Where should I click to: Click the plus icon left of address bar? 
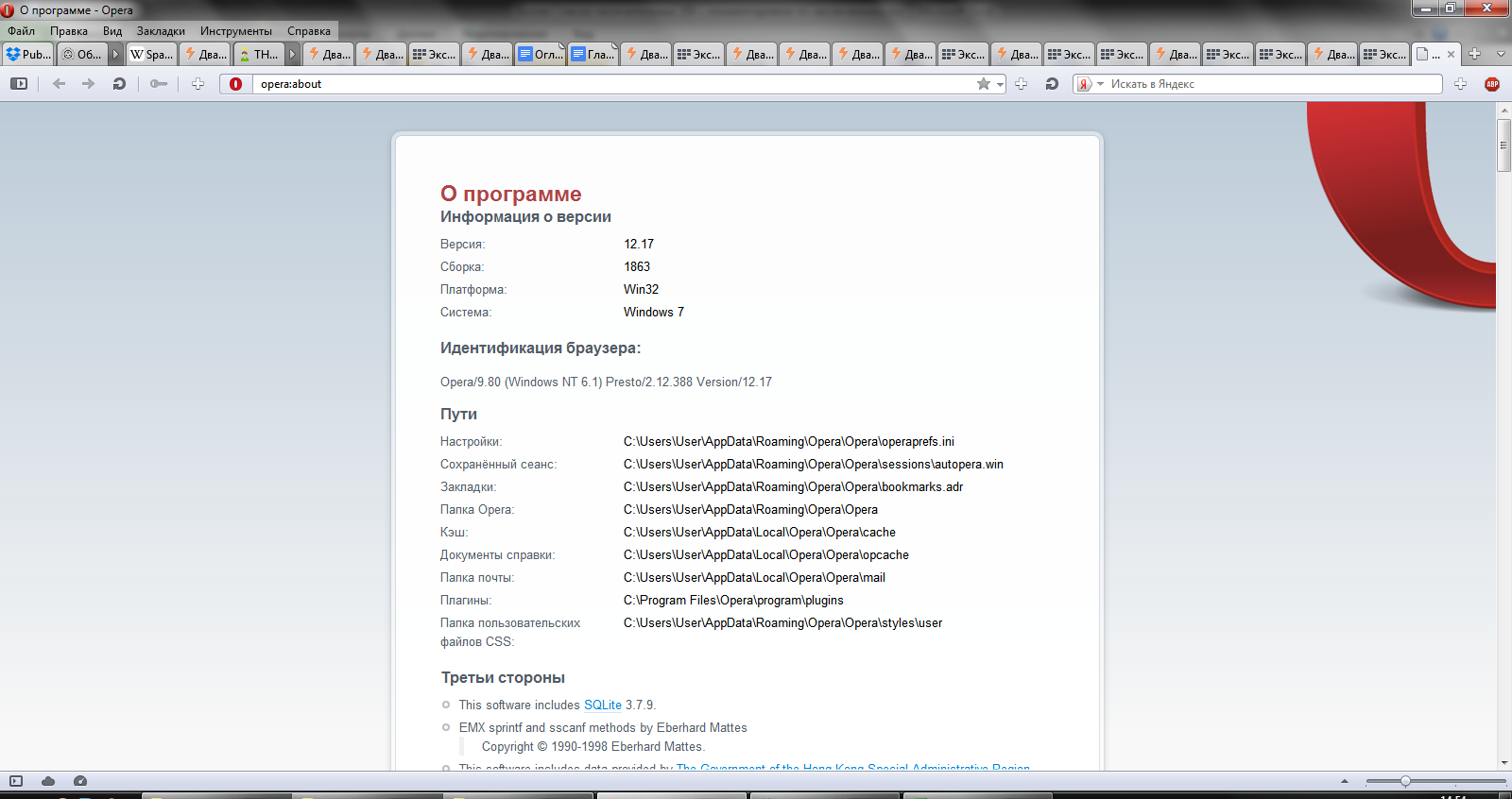tap(198, 84)
